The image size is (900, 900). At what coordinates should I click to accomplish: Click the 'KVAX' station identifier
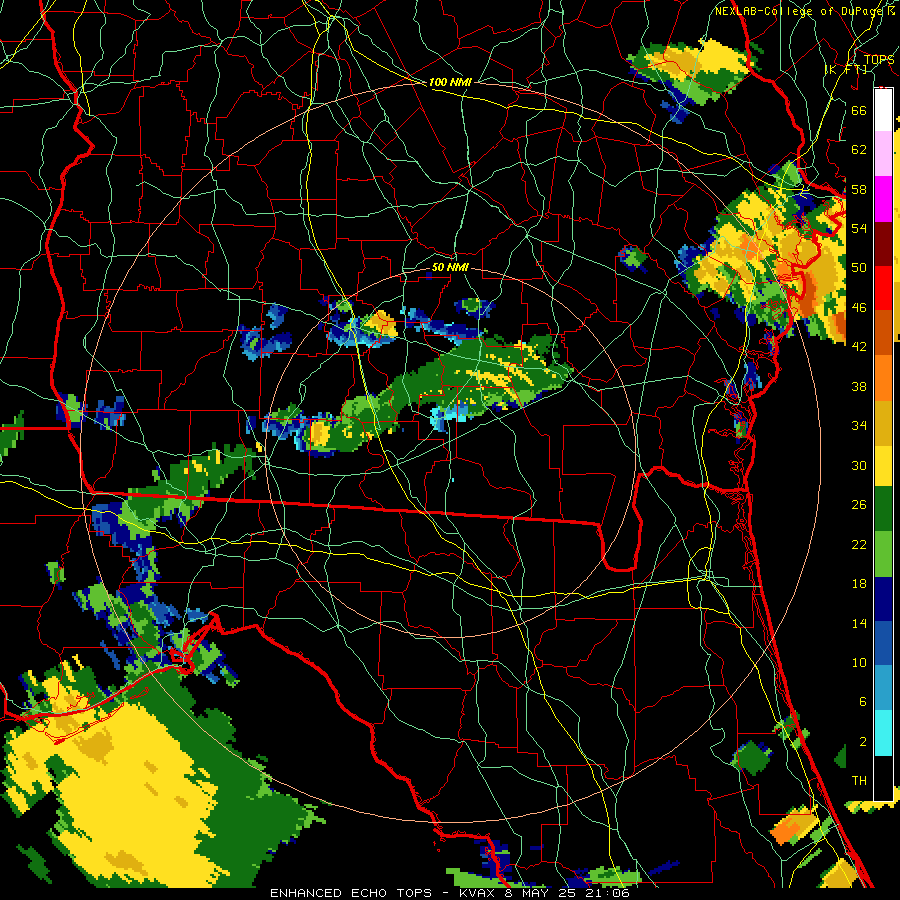tap(479, 893)
